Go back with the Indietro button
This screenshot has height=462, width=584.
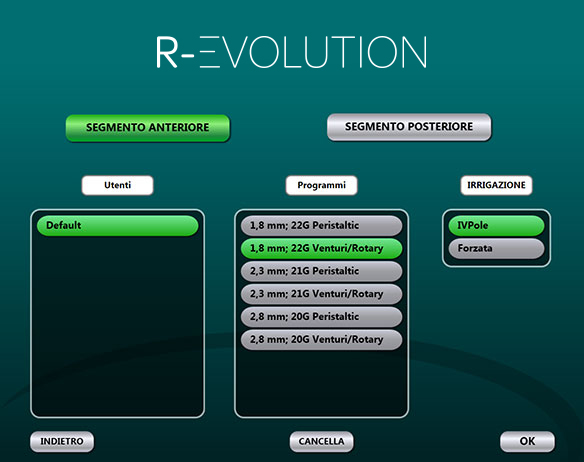pyautogui.click(x=62, y=442)
